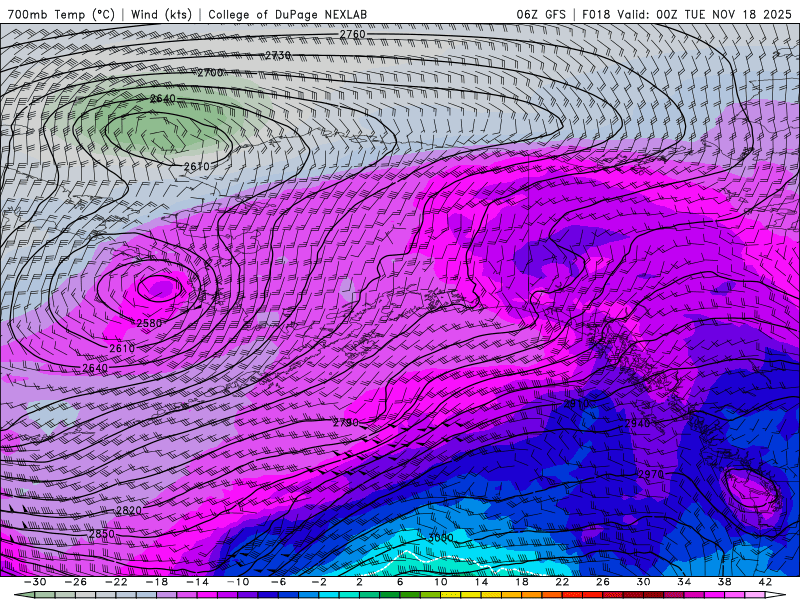This screenshot has height=600, width=800.
Task: Click "College of DuPage NEXLAB" in header
Action: point(287,14)
